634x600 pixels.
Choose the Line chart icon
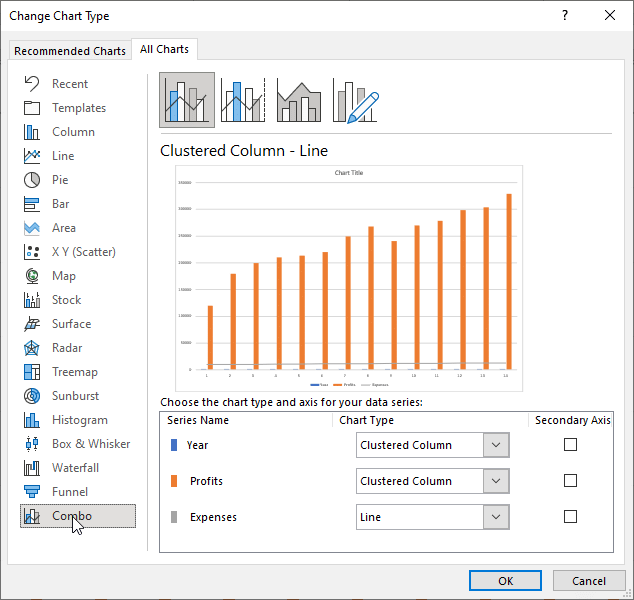32,156
